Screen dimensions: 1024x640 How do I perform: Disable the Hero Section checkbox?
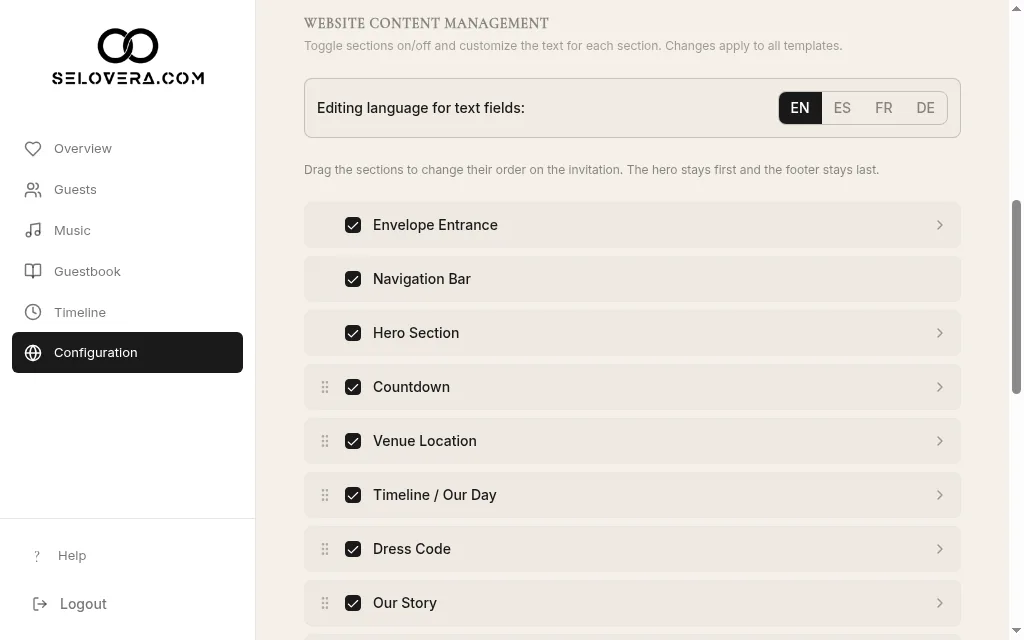pyautogui.click(x=353, y=333)
